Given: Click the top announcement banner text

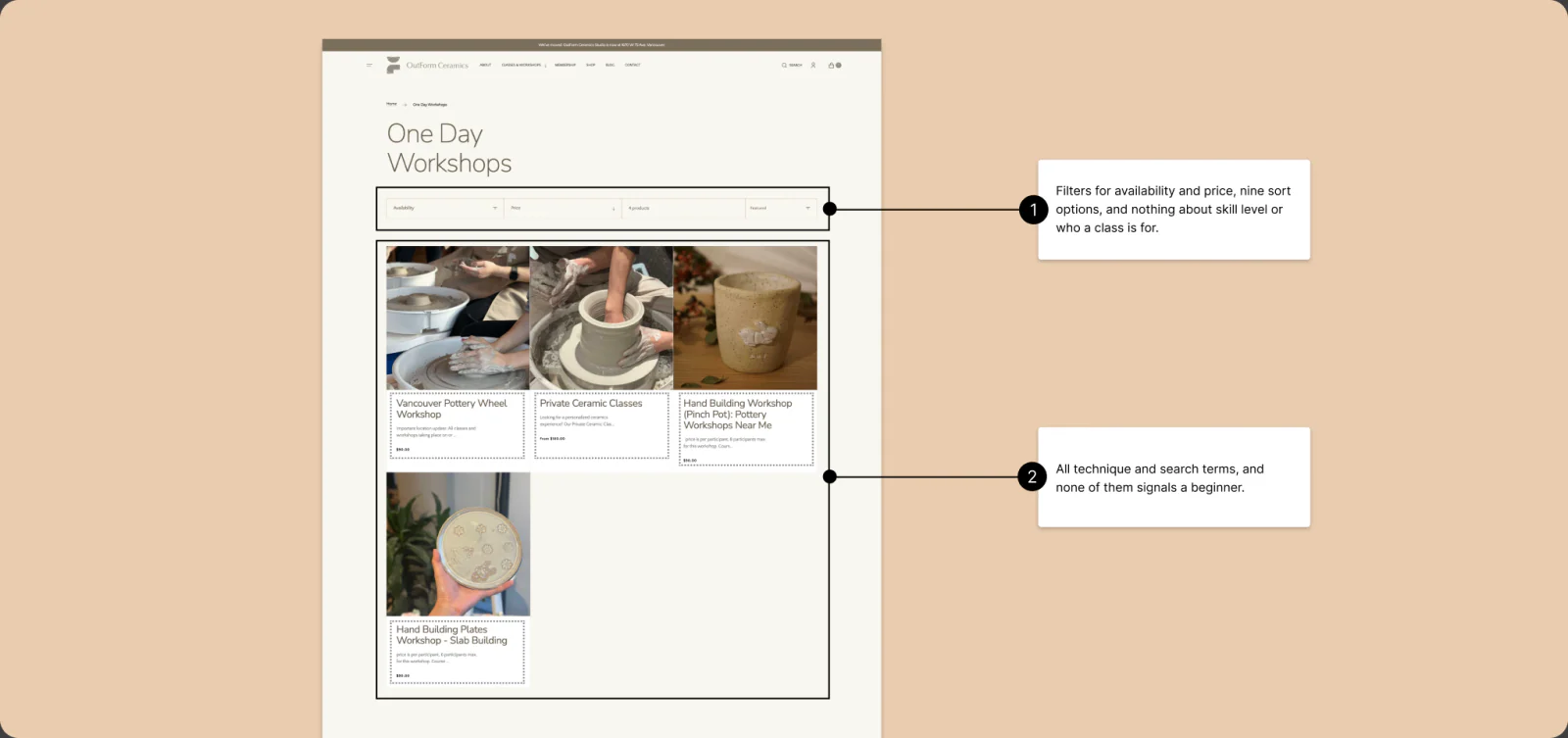Looking at the screenshot, I should click(x=602, y=45).
